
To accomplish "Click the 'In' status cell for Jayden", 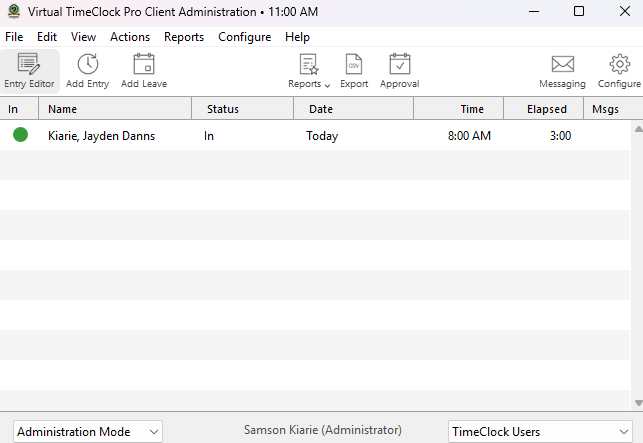I will (x=209, y=136).
